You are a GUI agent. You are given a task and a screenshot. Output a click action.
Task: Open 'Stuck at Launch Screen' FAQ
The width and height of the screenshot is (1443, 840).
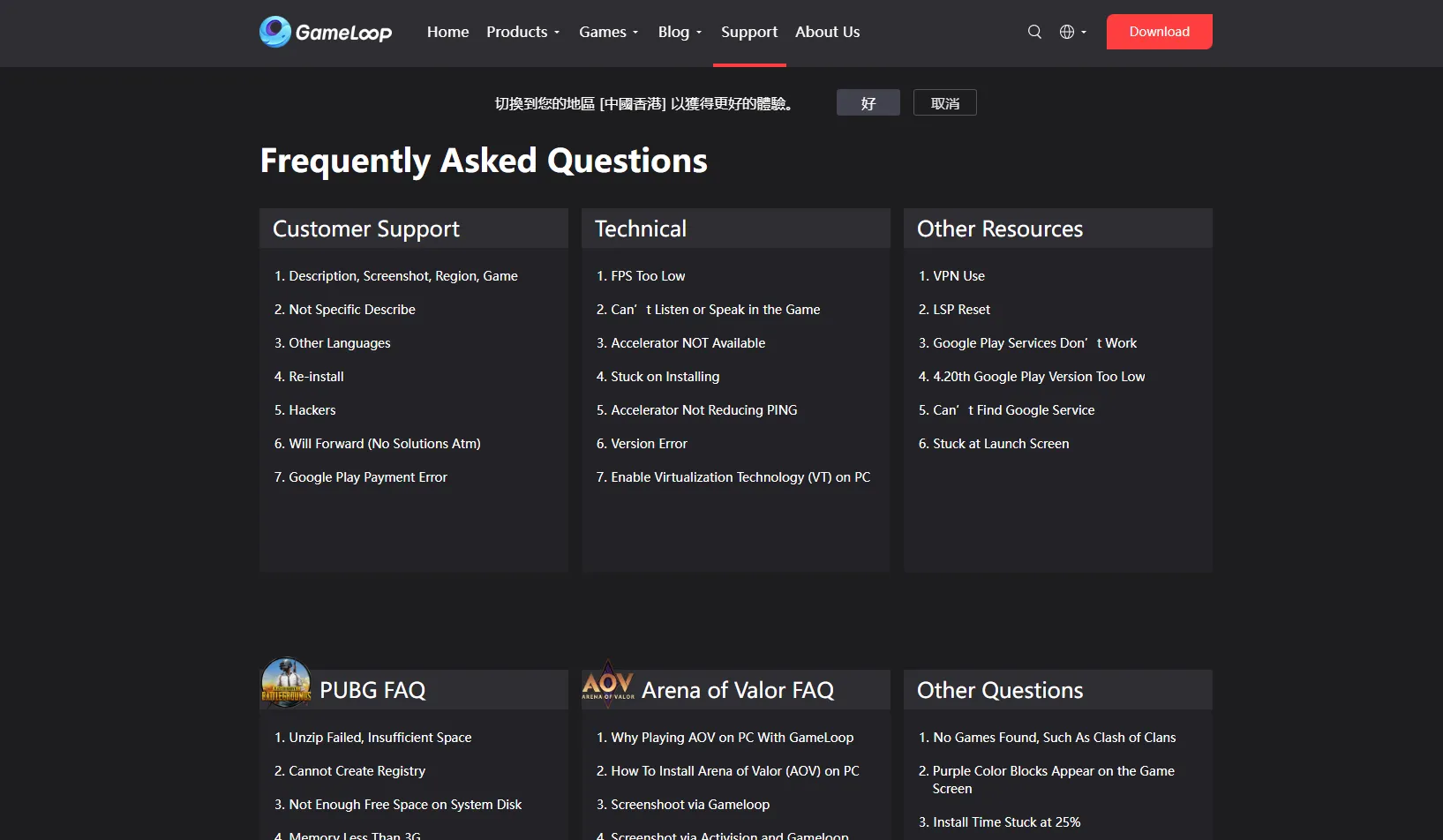[x=994, y=444]
